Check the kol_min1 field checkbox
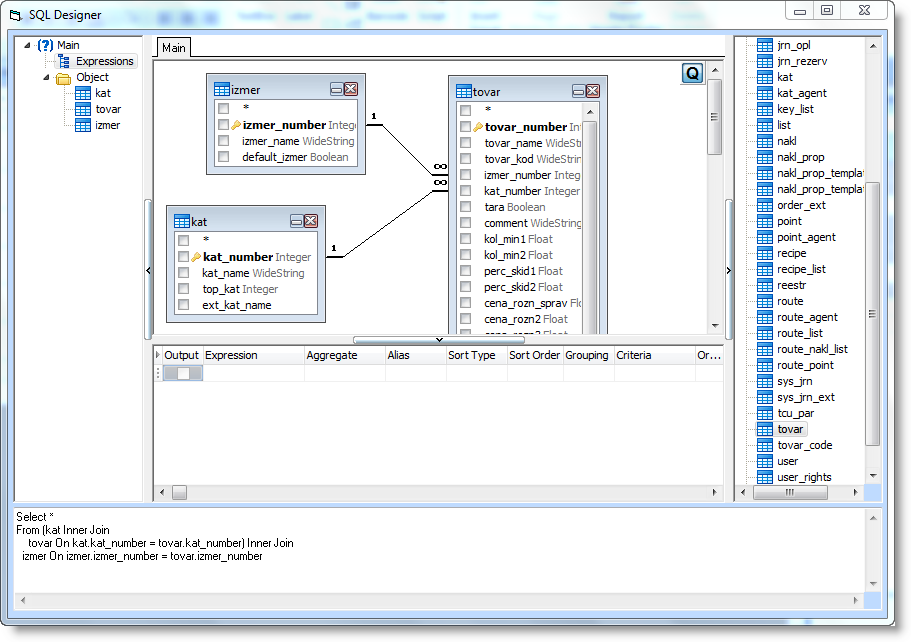911x642 pixels. click(465, 239)
